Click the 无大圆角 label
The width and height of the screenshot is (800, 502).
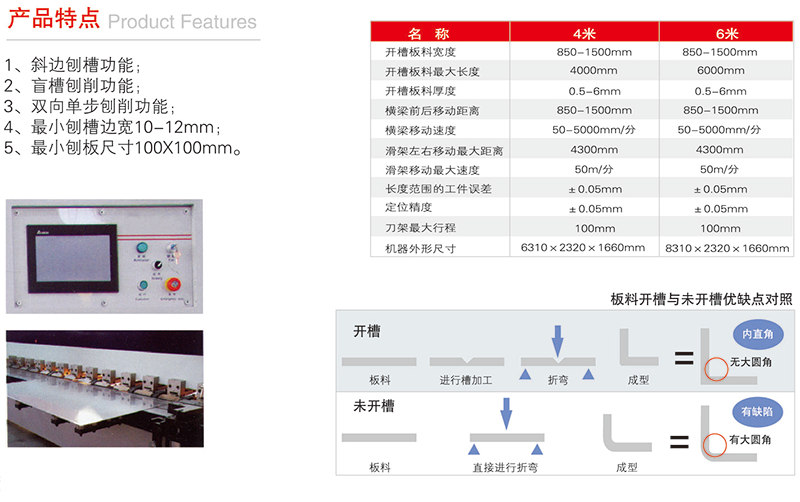pos(751,362)
